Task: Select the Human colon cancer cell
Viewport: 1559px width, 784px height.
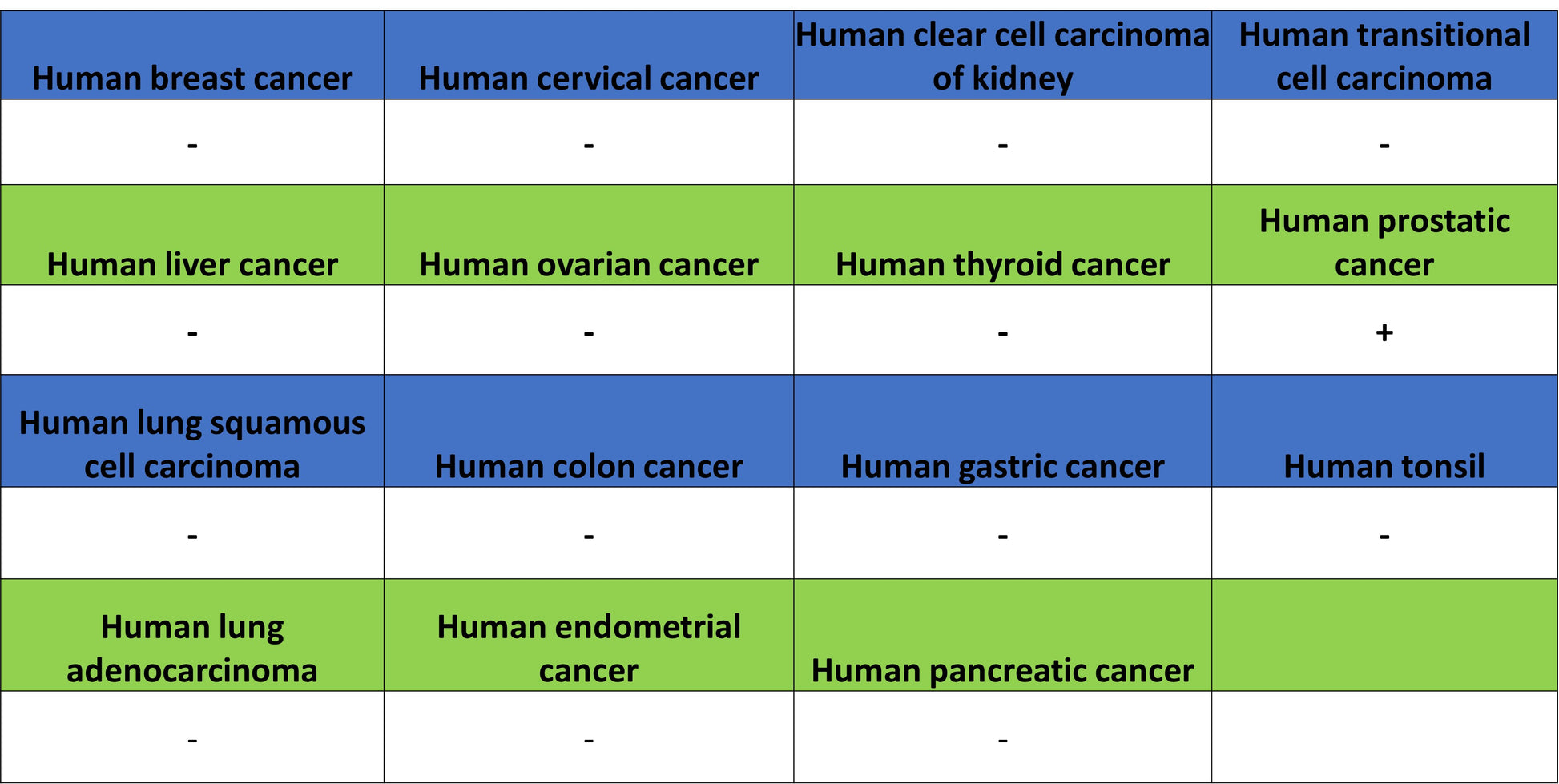Action: [589, 431]
